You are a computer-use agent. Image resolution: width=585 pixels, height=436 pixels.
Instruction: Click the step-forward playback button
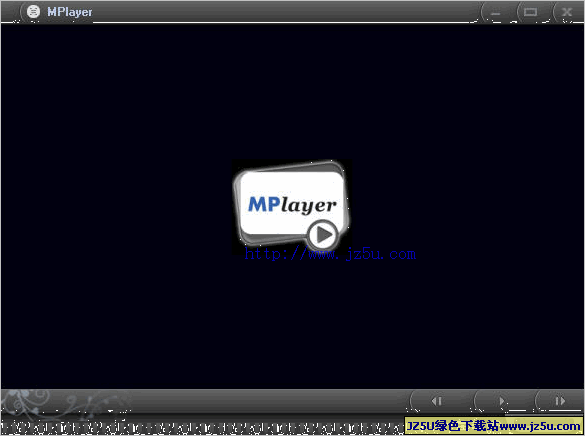pos(560,401)
